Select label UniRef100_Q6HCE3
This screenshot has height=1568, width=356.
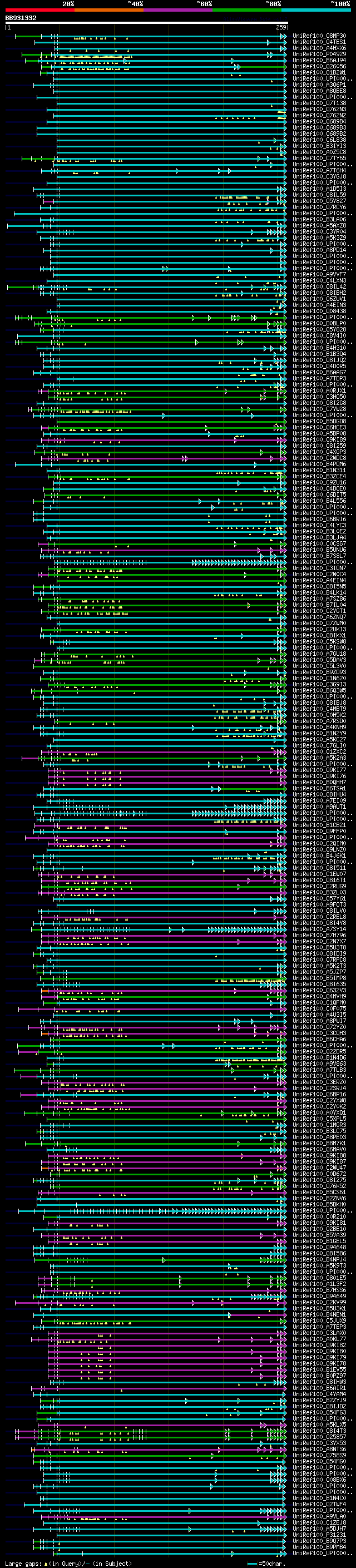(319, 427)
